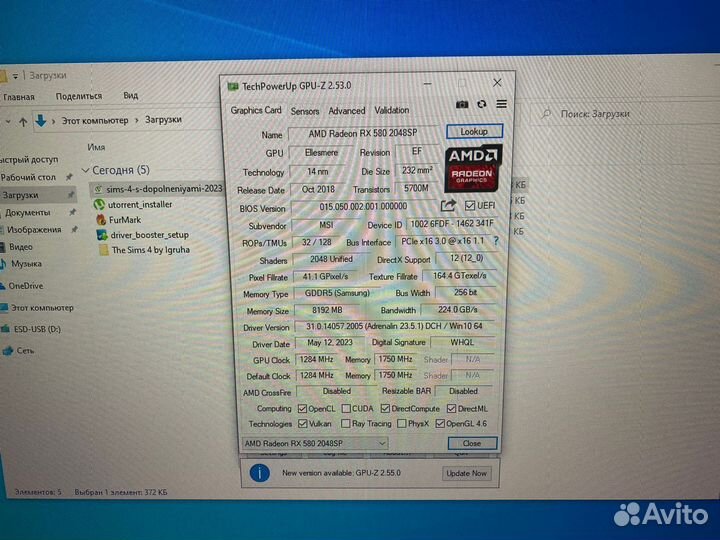Screen dimensions: 720x540
Task: Click the blue Downloads arrow in address bar
Action: click(41, 121)
